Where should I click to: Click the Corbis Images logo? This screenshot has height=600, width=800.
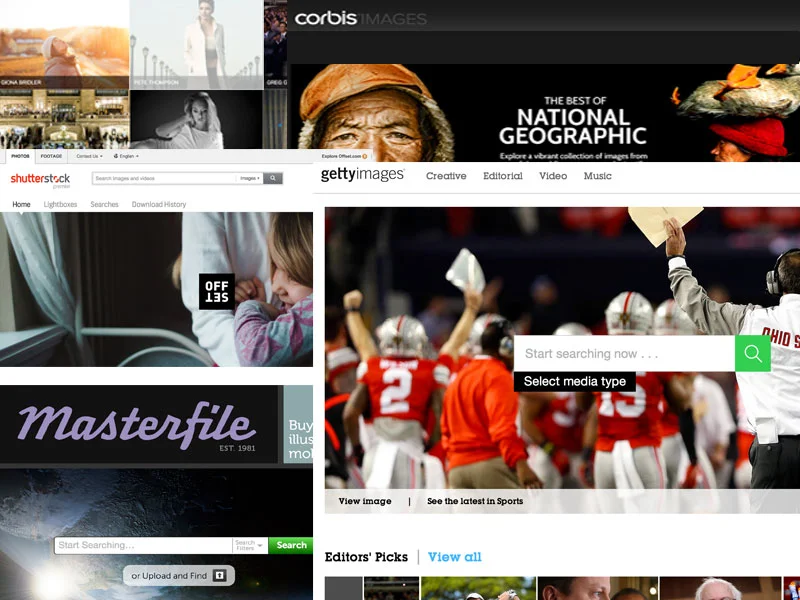pyautogui.click(x=360, y=19)
